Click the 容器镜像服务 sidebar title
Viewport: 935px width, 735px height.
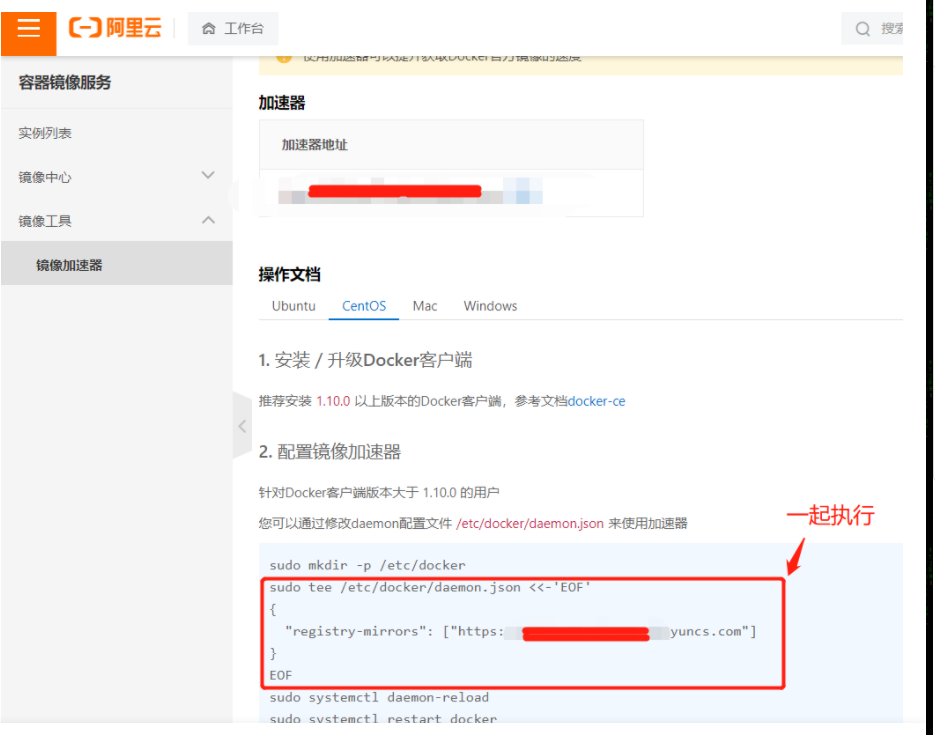tap(65, 82)
